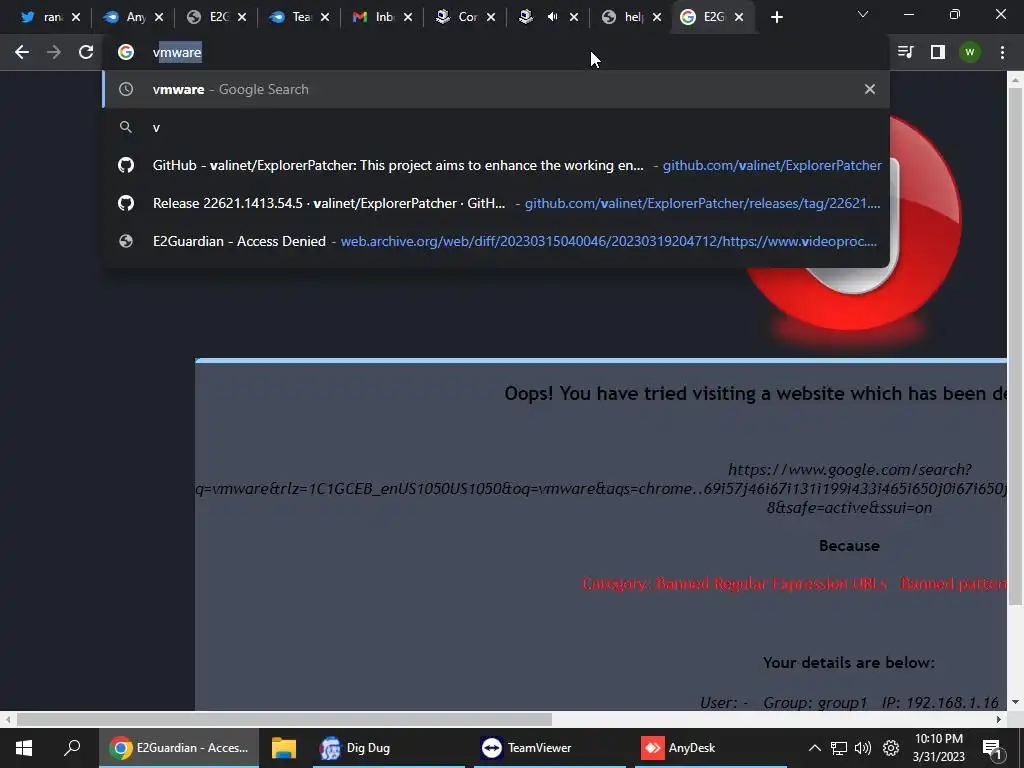Select the vmware Google Search suggestion
The width and height of the screenshot is (1024, 768).
pyautogui.click(x=496, y=89)
